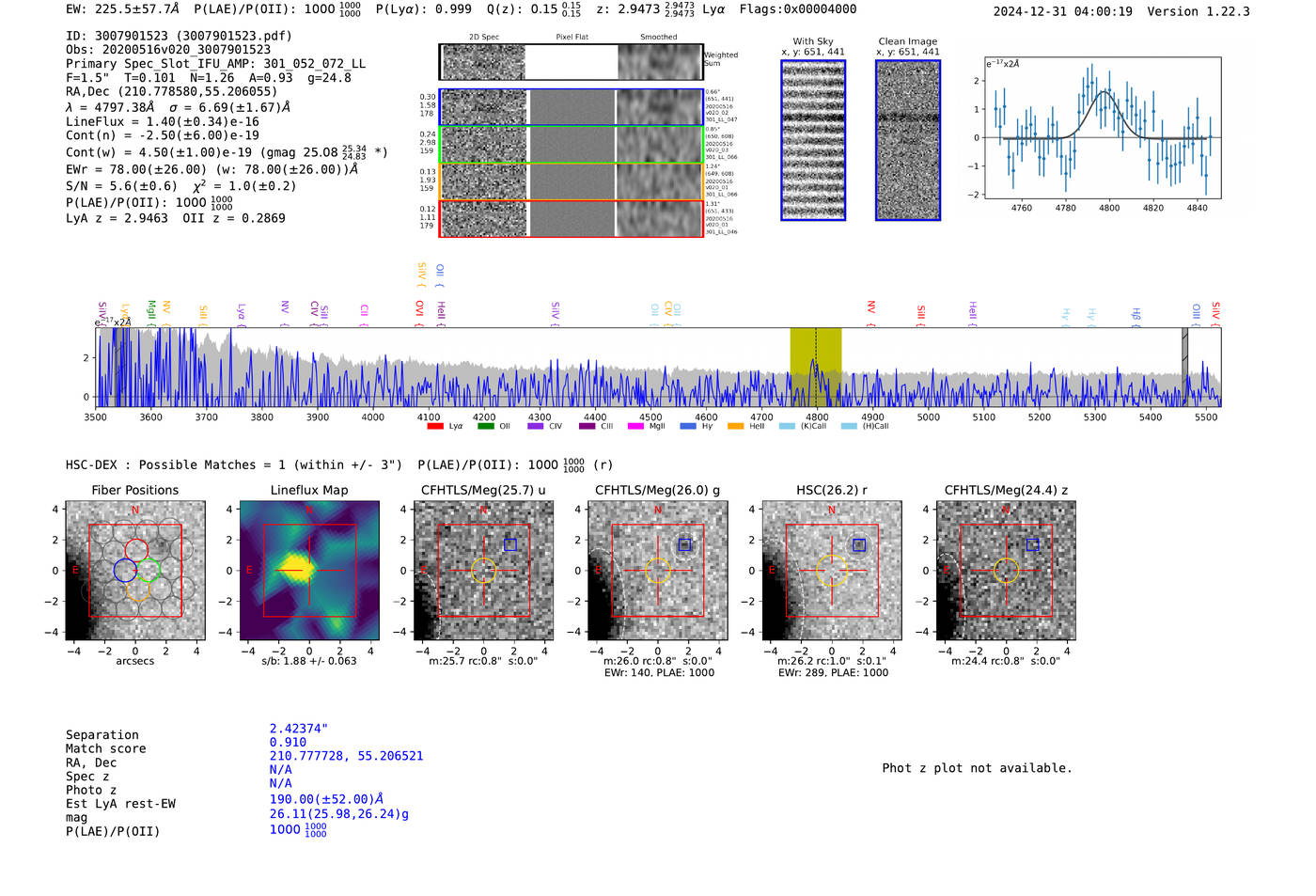The height and width of the screenshot is (896, 1316).
Task: Click the red fiber circle in Fiber Positions
Action: (136, 550)
